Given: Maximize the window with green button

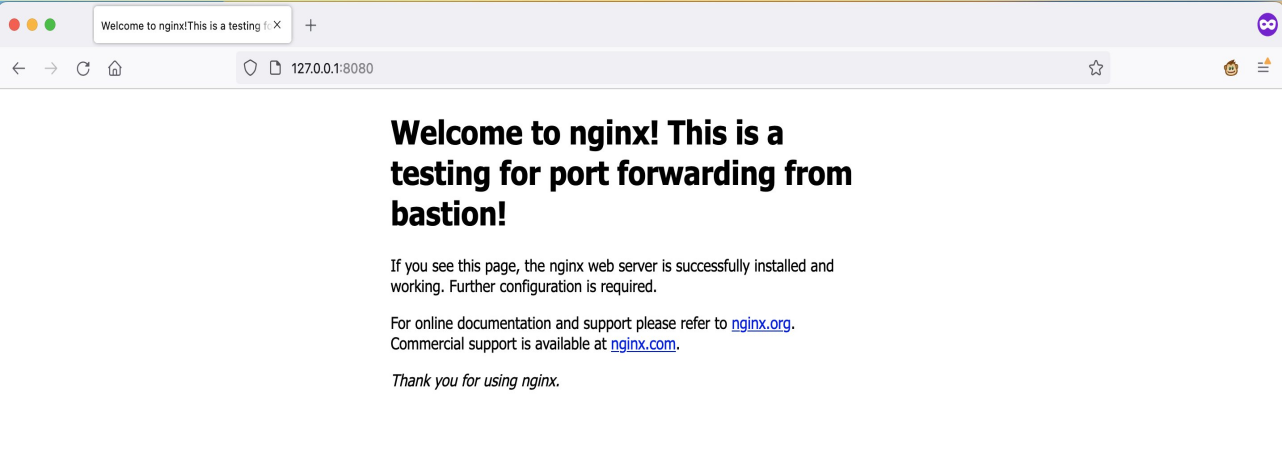Looking at the screenshot, I should click(x=51, y=24).
